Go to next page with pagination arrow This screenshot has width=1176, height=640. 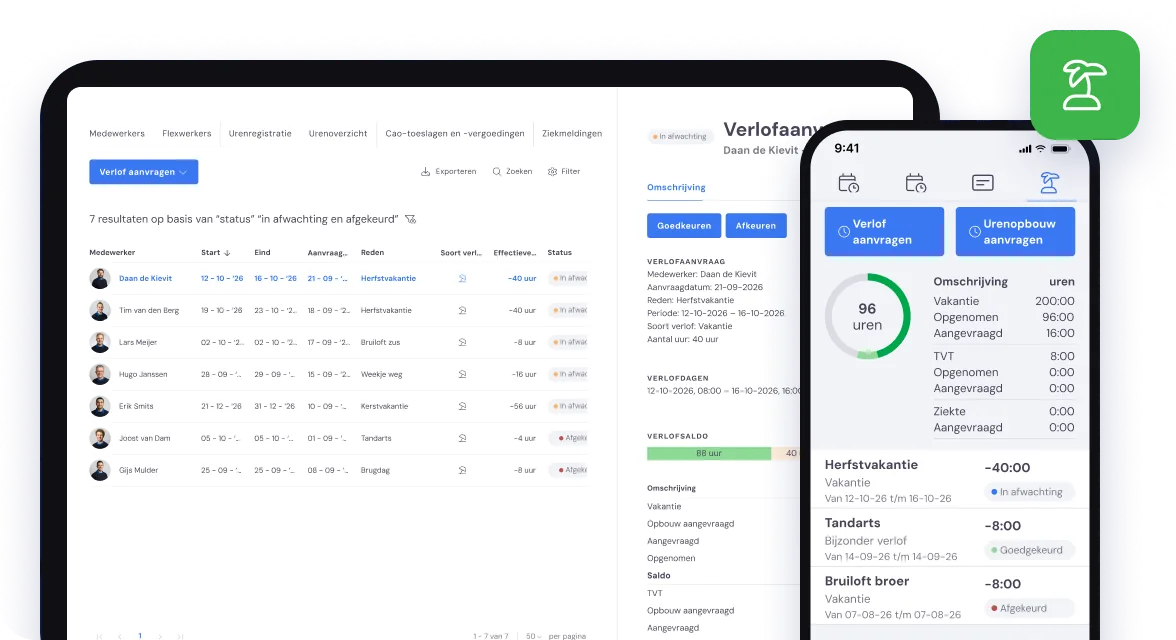point(160,636)
